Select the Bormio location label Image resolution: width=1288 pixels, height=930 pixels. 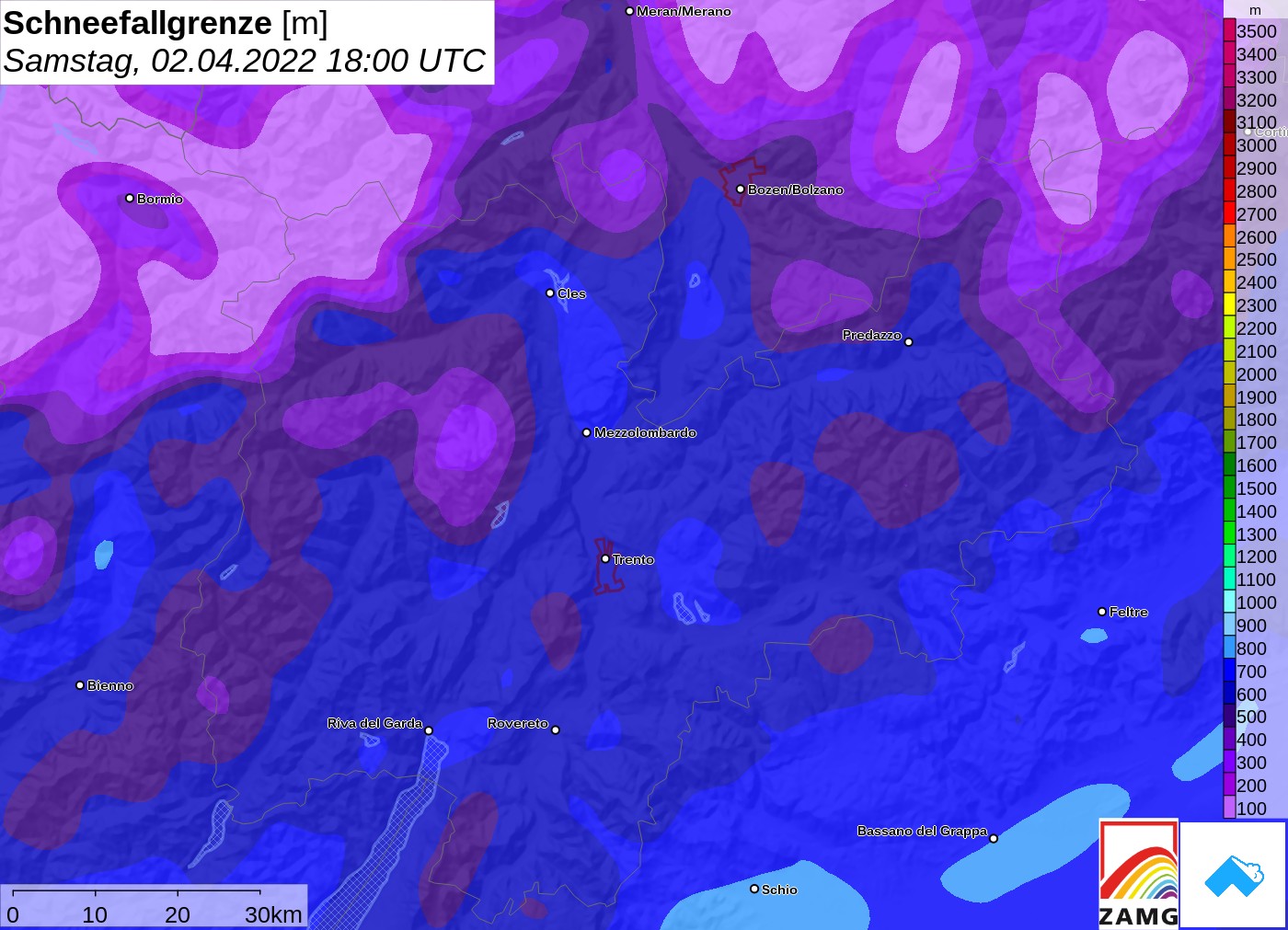click(159, 199)
